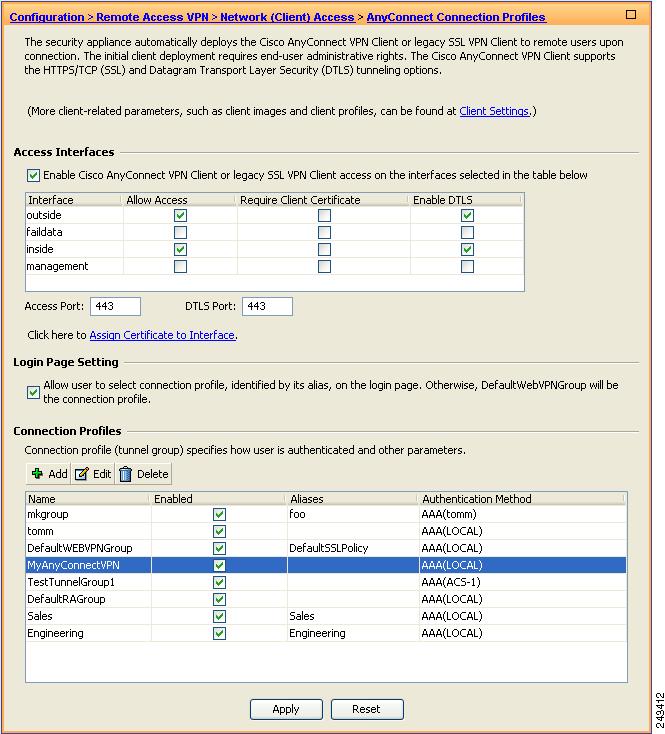Viewport: 665px width, 734px height.
Task: Check Allow Access for faildata interface
Action: [x=180, y=232]
